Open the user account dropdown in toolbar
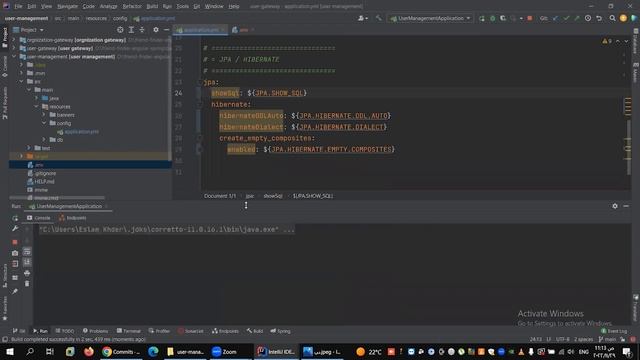The height and width of the screenshot is (360, 640). click(x=363, y=18)
